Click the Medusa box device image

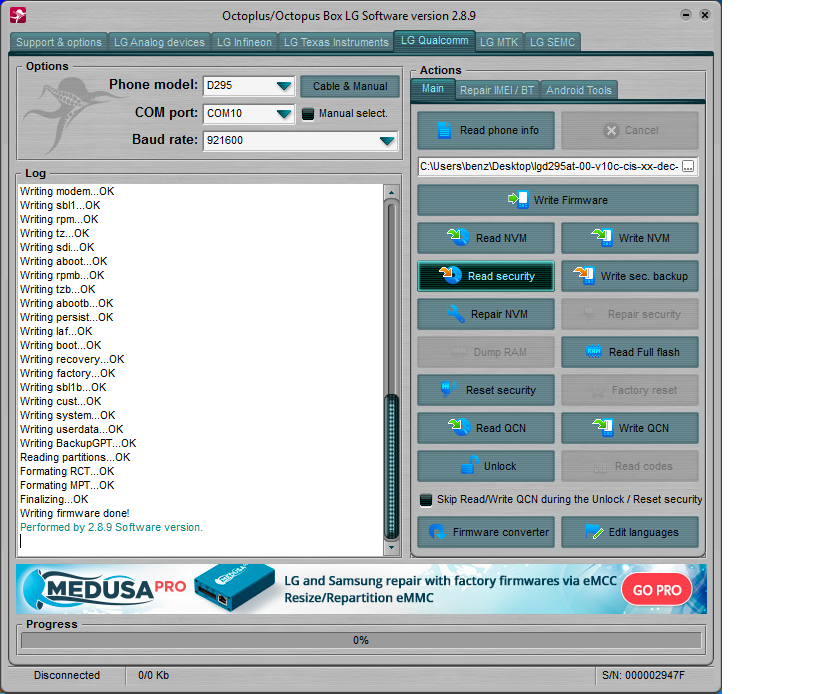[x=234, y=587]
